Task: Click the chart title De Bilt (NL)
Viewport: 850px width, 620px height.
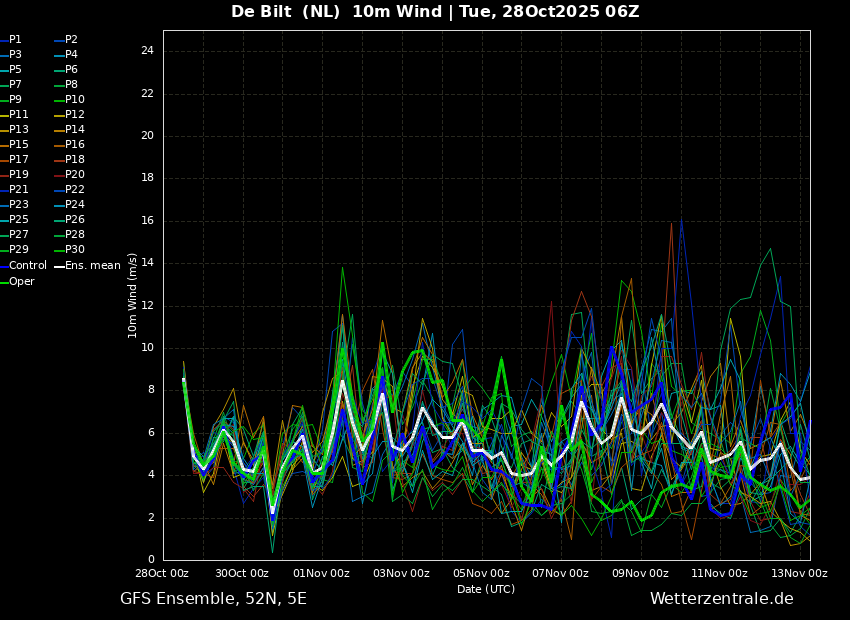Action: point(286,11)
